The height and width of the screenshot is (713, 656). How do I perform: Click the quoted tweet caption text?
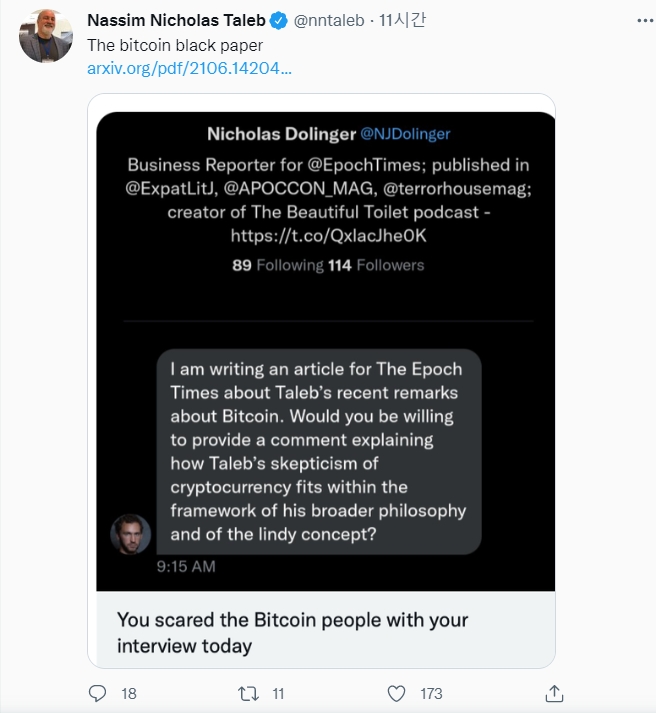coord(292,632)
